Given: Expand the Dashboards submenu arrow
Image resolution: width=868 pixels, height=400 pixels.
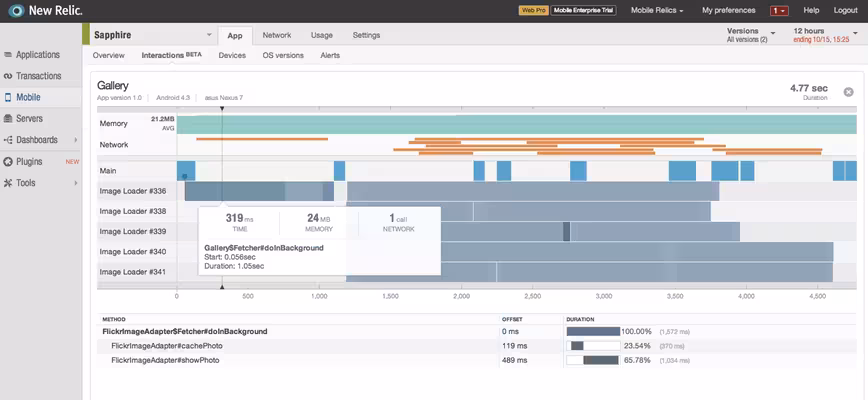Looking at the screenshot, I should click(76, 140).
